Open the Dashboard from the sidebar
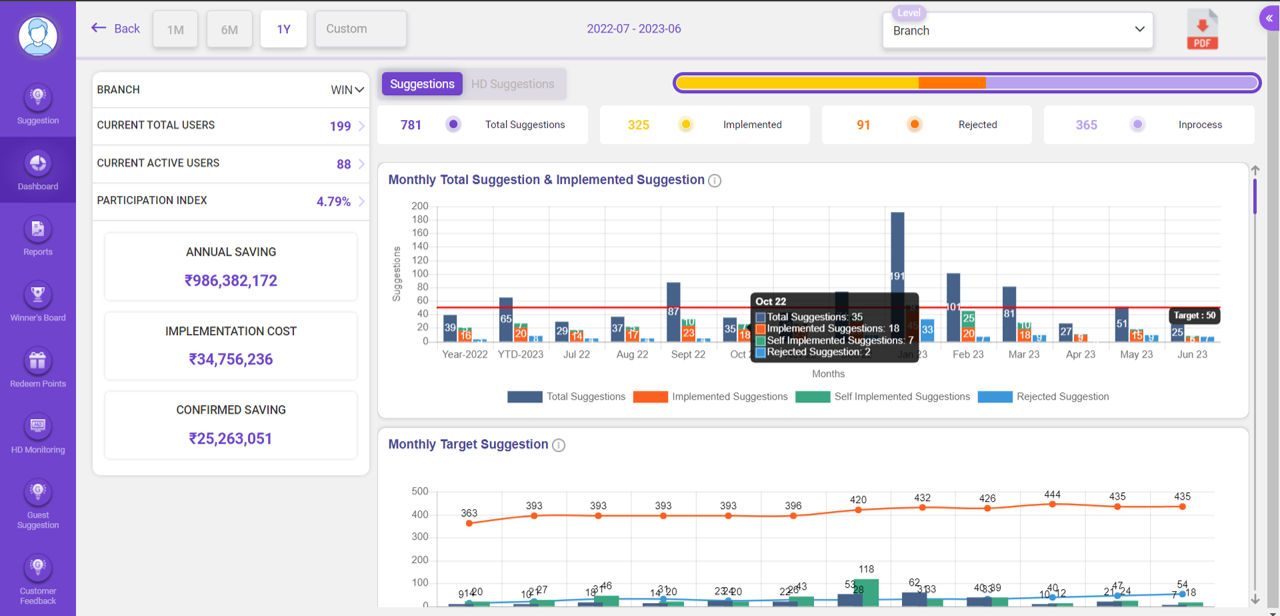1280x616 pixels. tap(37, 170)
